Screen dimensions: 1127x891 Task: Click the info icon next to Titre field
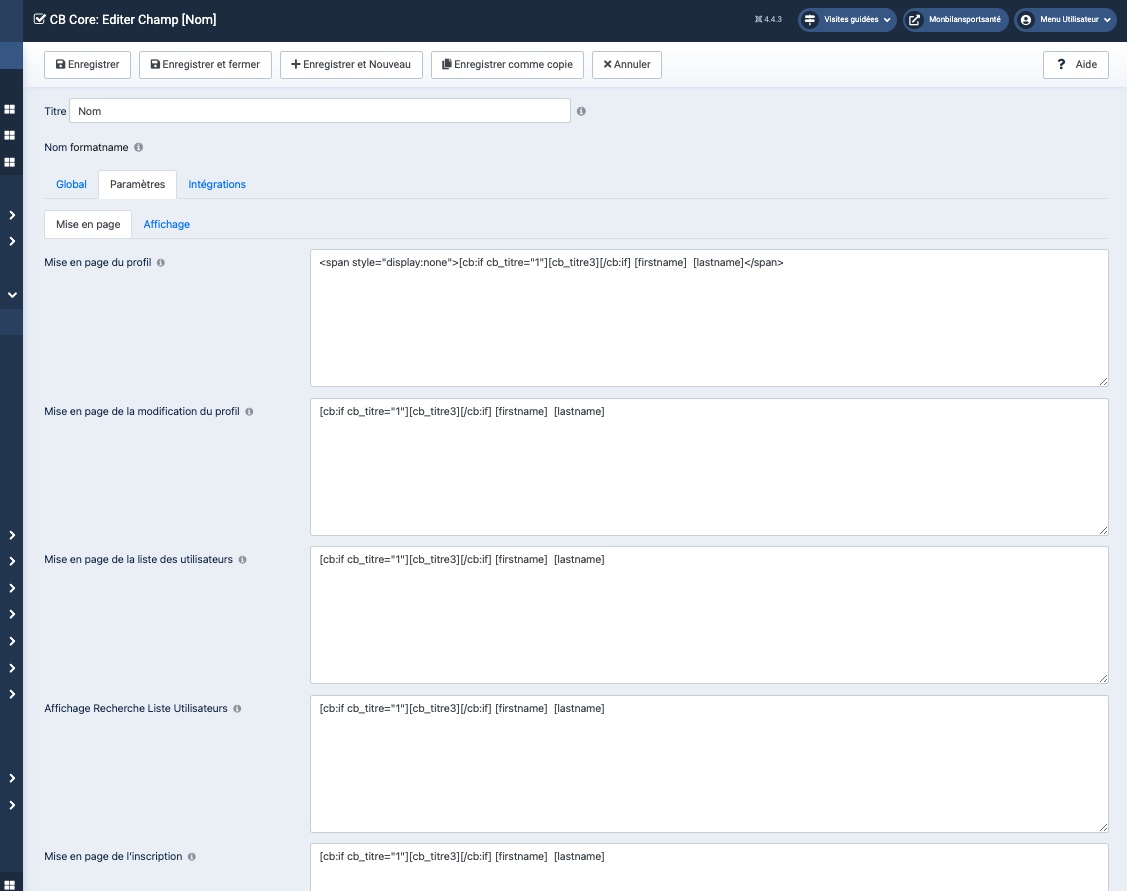(x=581, y=111)
